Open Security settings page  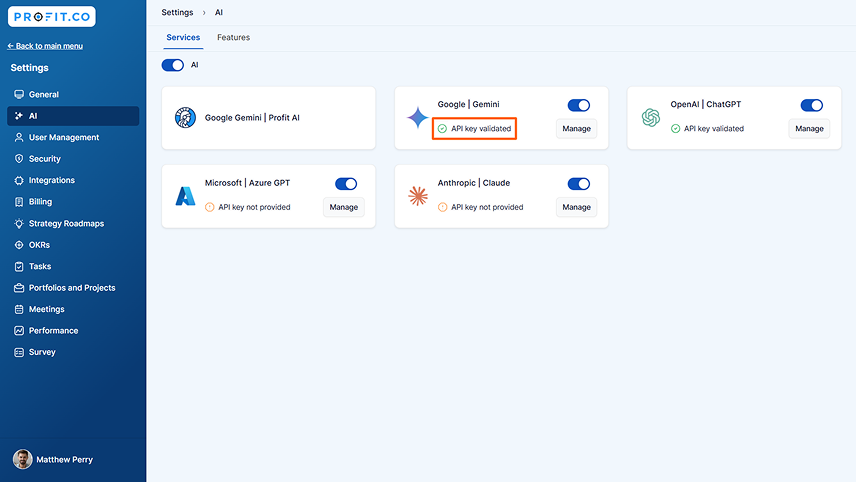[73, 159]
